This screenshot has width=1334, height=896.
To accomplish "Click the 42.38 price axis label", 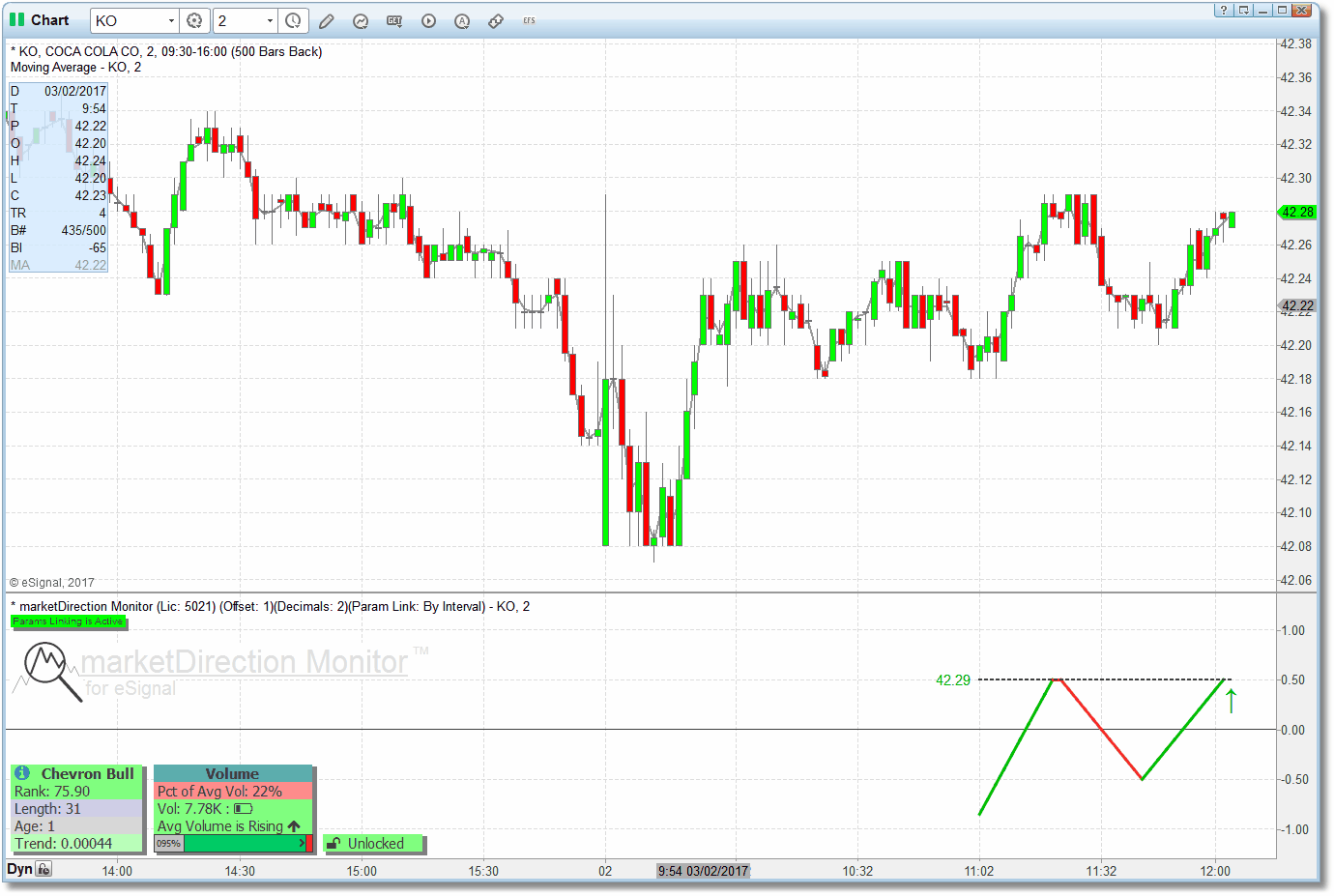I will (1295, 43).
